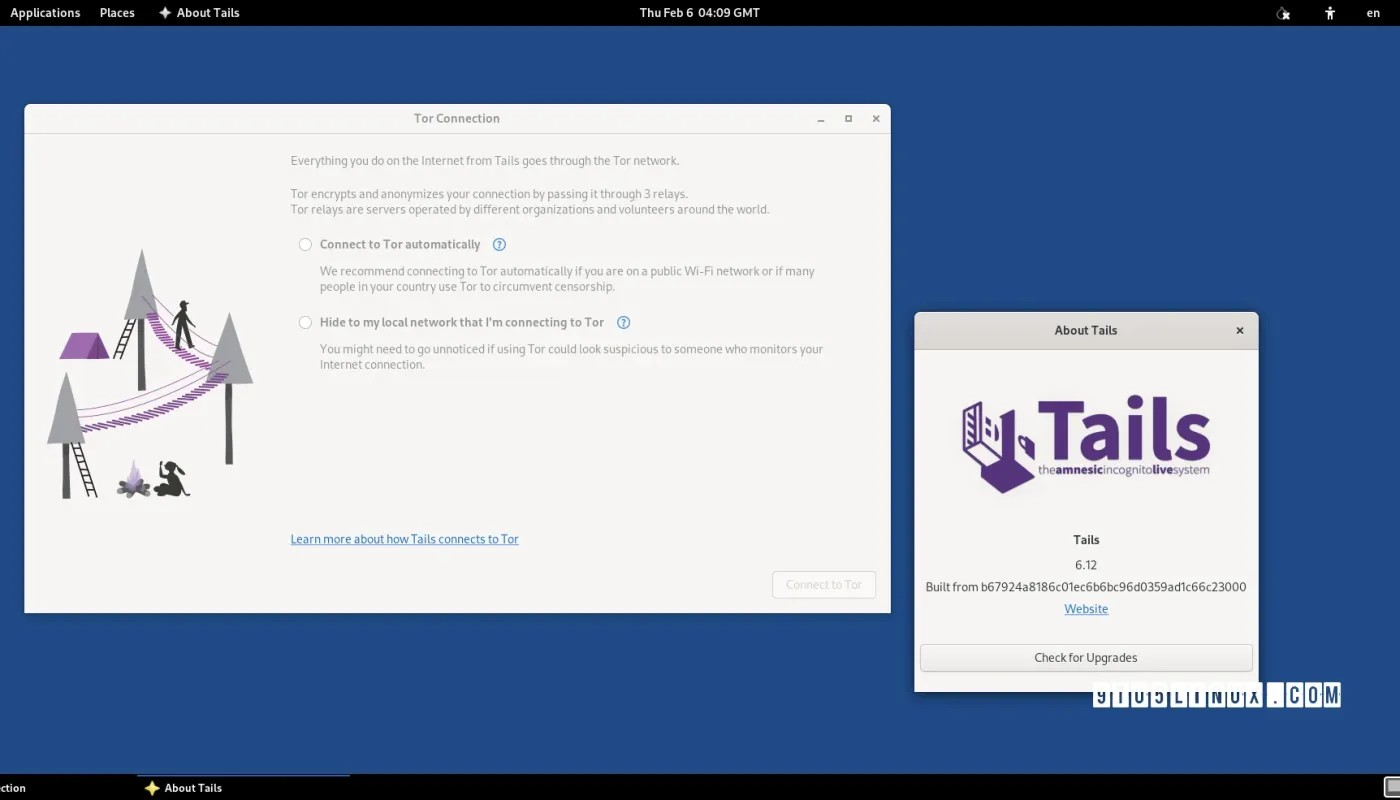Click the star icon next to About Tails top bar
The width and height of the screenshot is (1400, 800).
pos(165,13)
